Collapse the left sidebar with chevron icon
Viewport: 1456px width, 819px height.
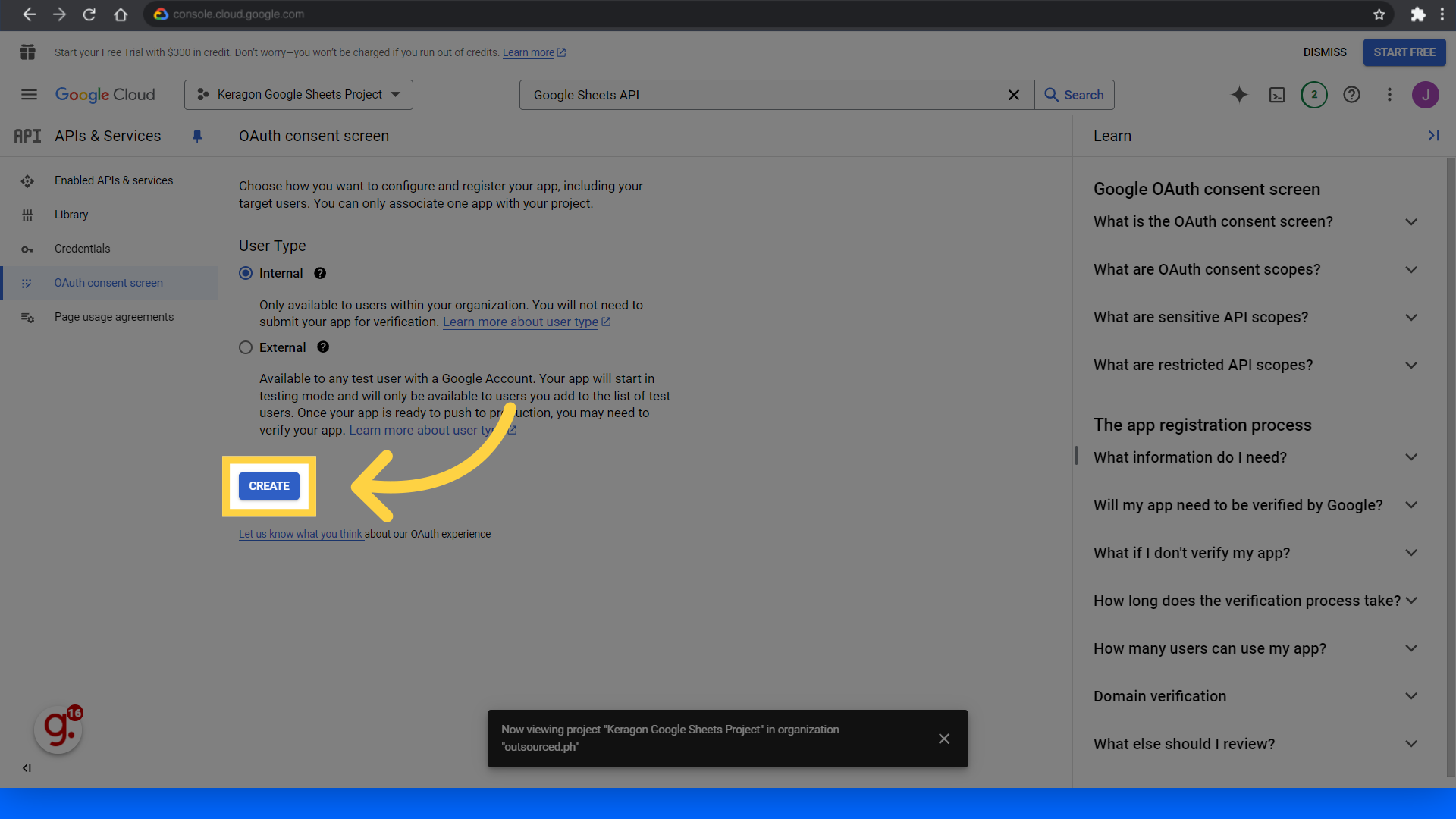27,768
